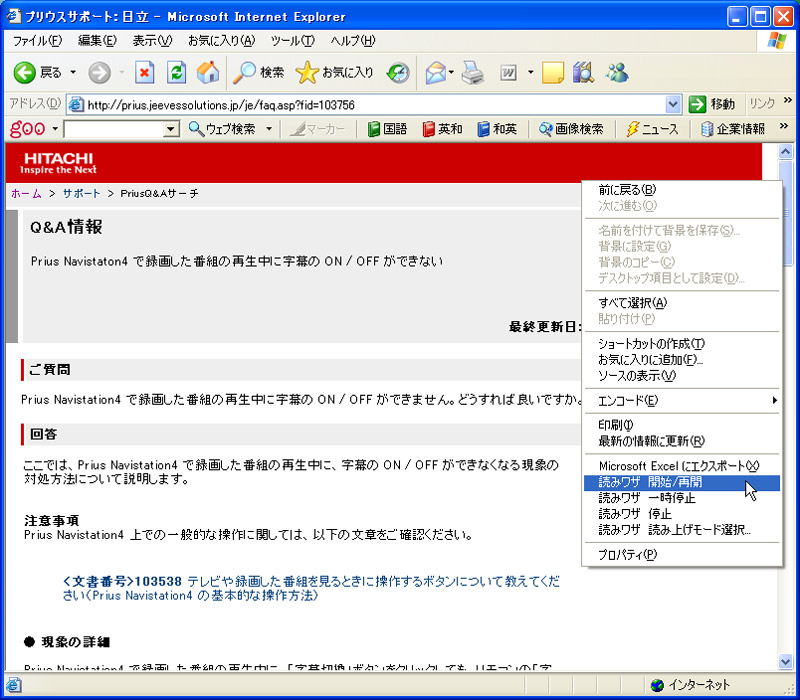Stop page loading with red X icon

point(144,72)
